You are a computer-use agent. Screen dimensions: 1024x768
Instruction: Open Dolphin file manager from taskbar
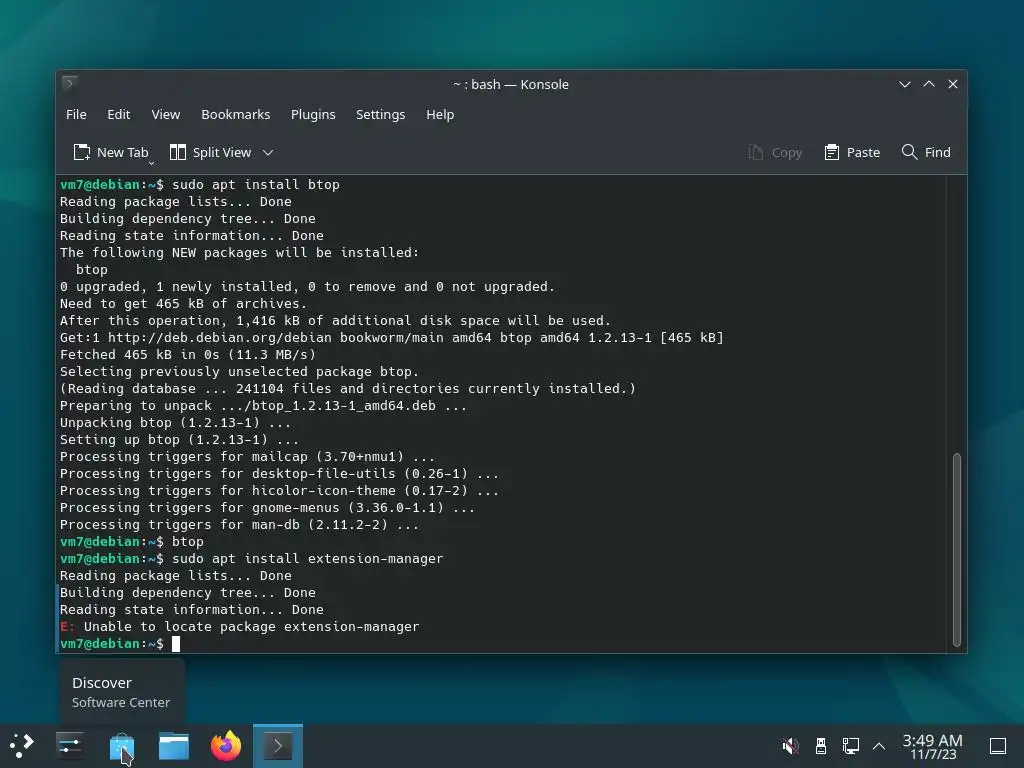click(174, 745)
